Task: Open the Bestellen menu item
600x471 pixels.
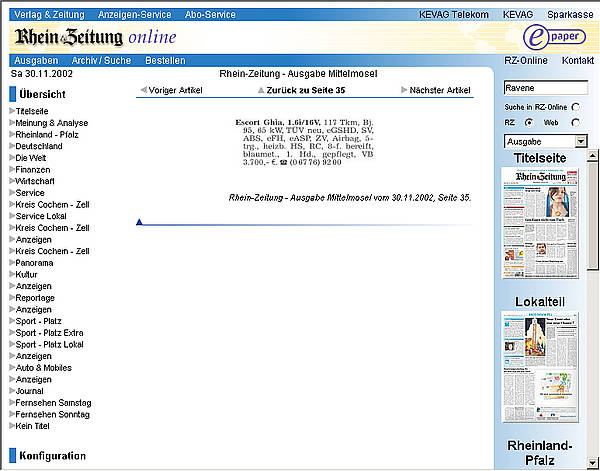Action: point(165,60)
